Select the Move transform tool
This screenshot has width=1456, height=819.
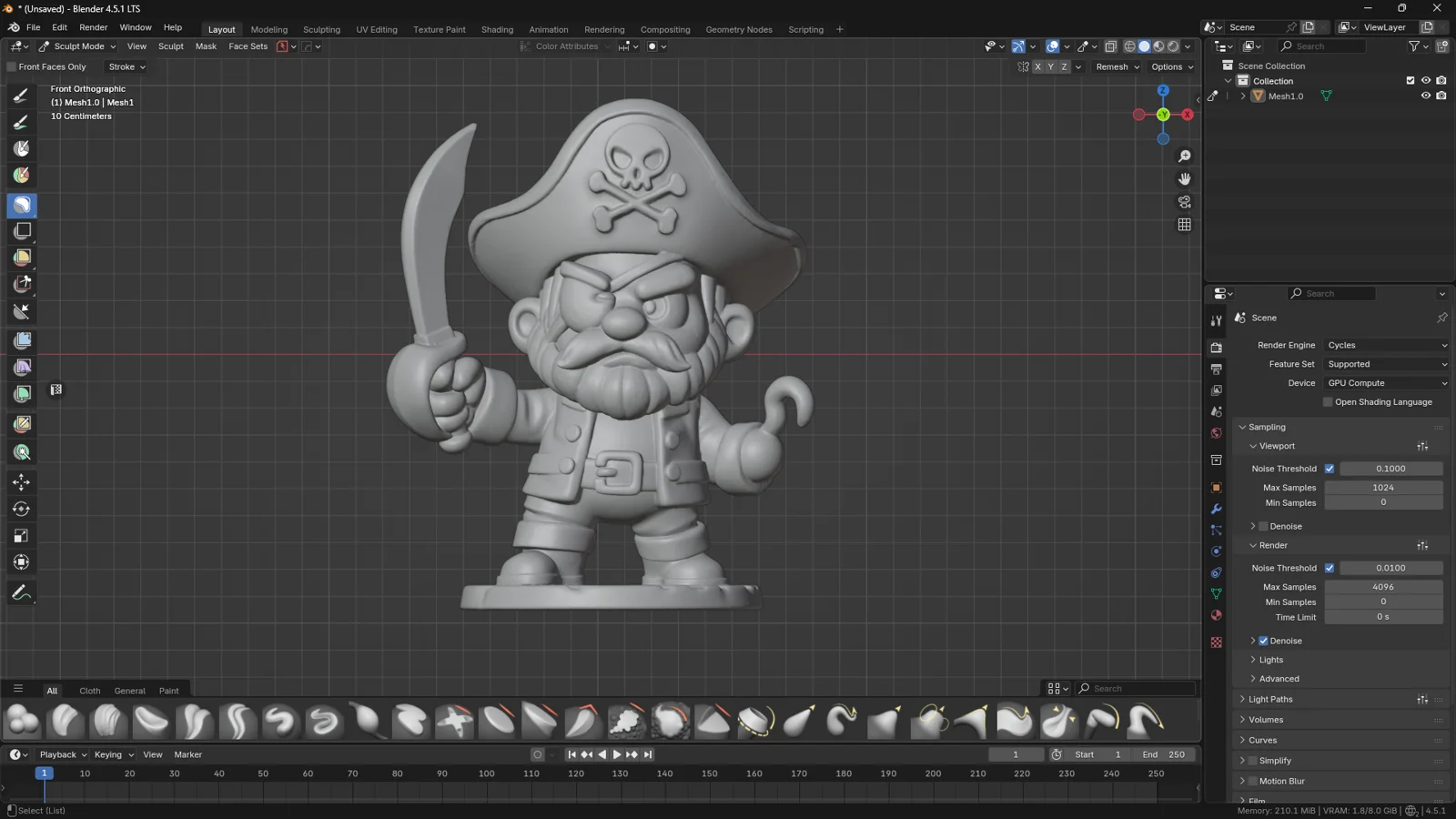pyautogui.click(x=22, y=482)
